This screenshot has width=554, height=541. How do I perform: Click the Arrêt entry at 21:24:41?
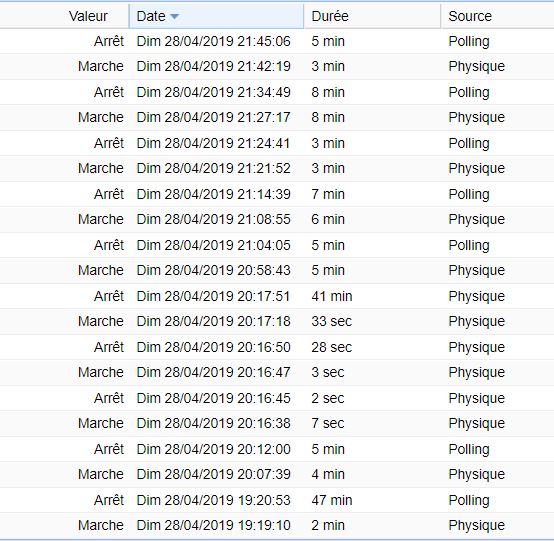pyautogui.click(x=277, y=143)
